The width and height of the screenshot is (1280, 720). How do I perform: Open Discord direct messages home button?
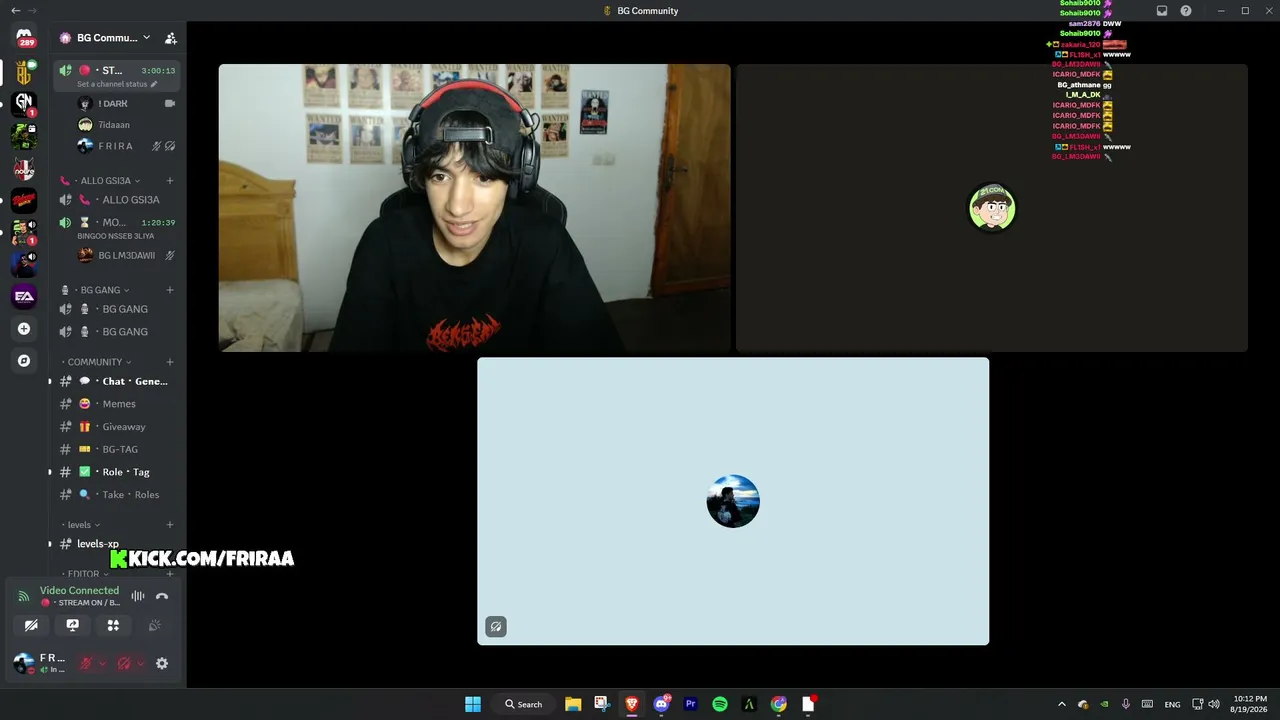24,38
